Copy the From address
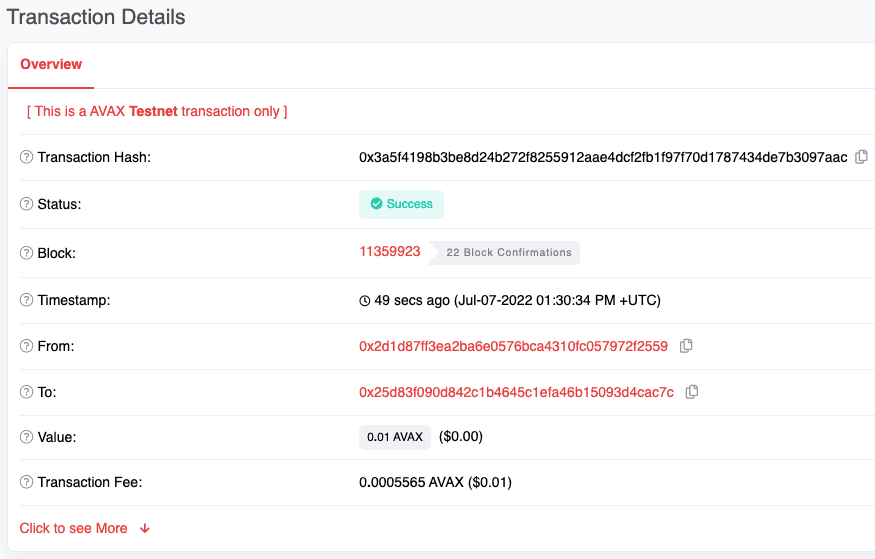This screenshot has height=559, width=875. point(686,346)
